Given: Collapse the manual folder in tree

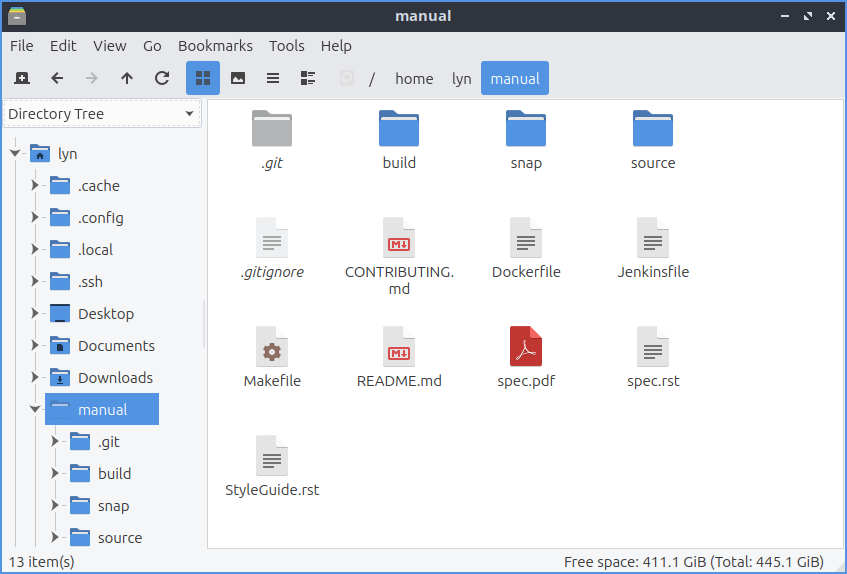Looking at the screenshot, I should (36, 410).
